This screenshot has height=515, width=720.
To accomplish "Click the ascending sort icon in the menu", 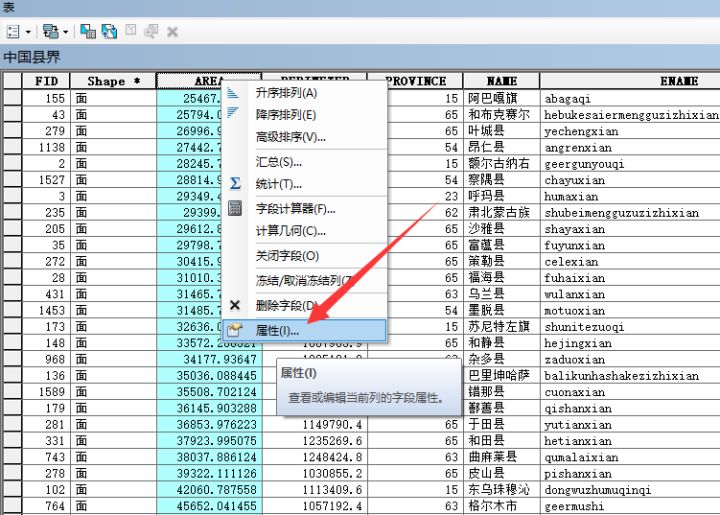I will point(233,93).
